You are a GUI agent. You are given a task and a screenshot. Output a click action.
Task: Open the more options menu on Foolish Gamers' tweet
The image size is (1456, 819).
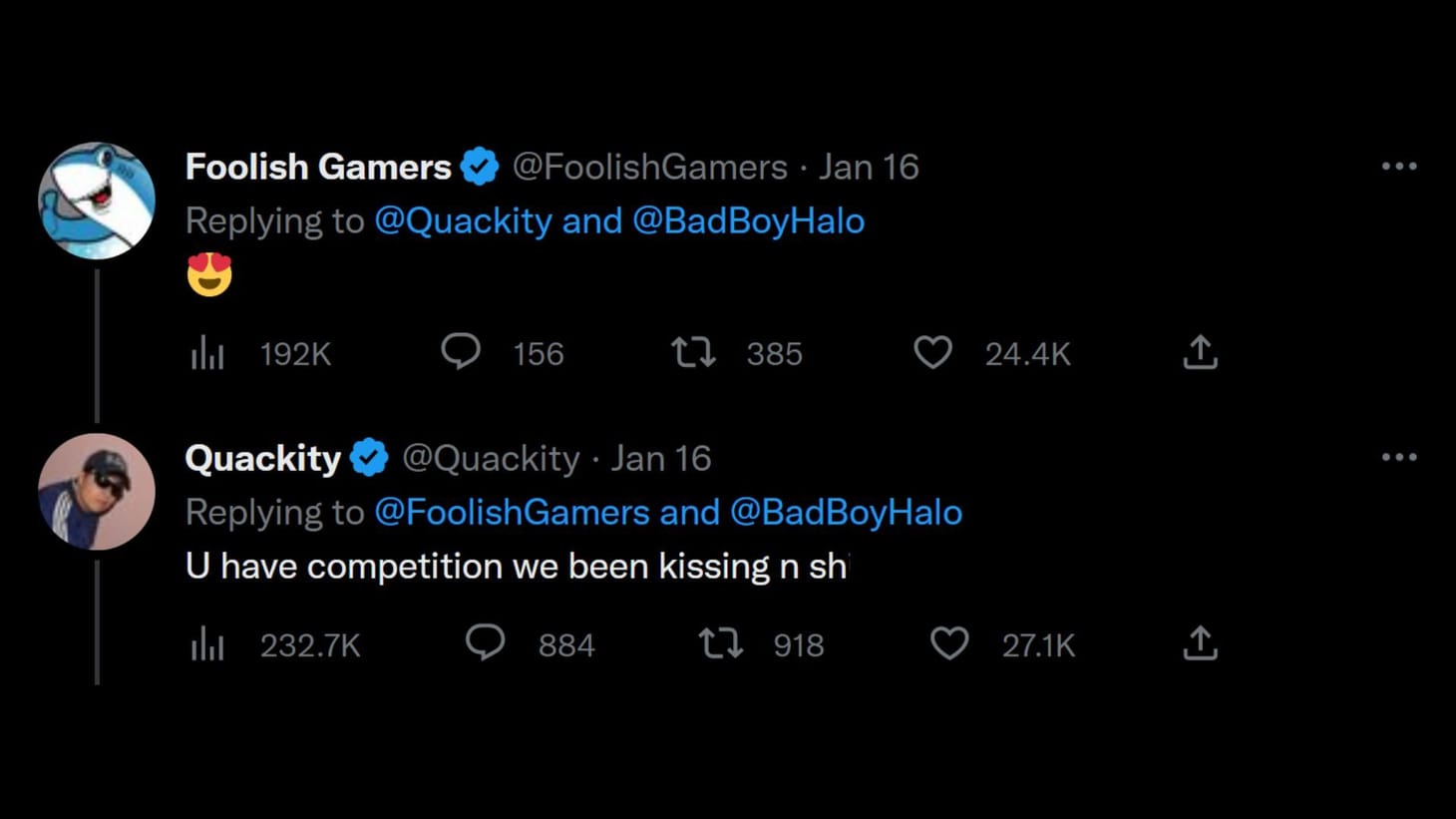(x=1400, y=166)
